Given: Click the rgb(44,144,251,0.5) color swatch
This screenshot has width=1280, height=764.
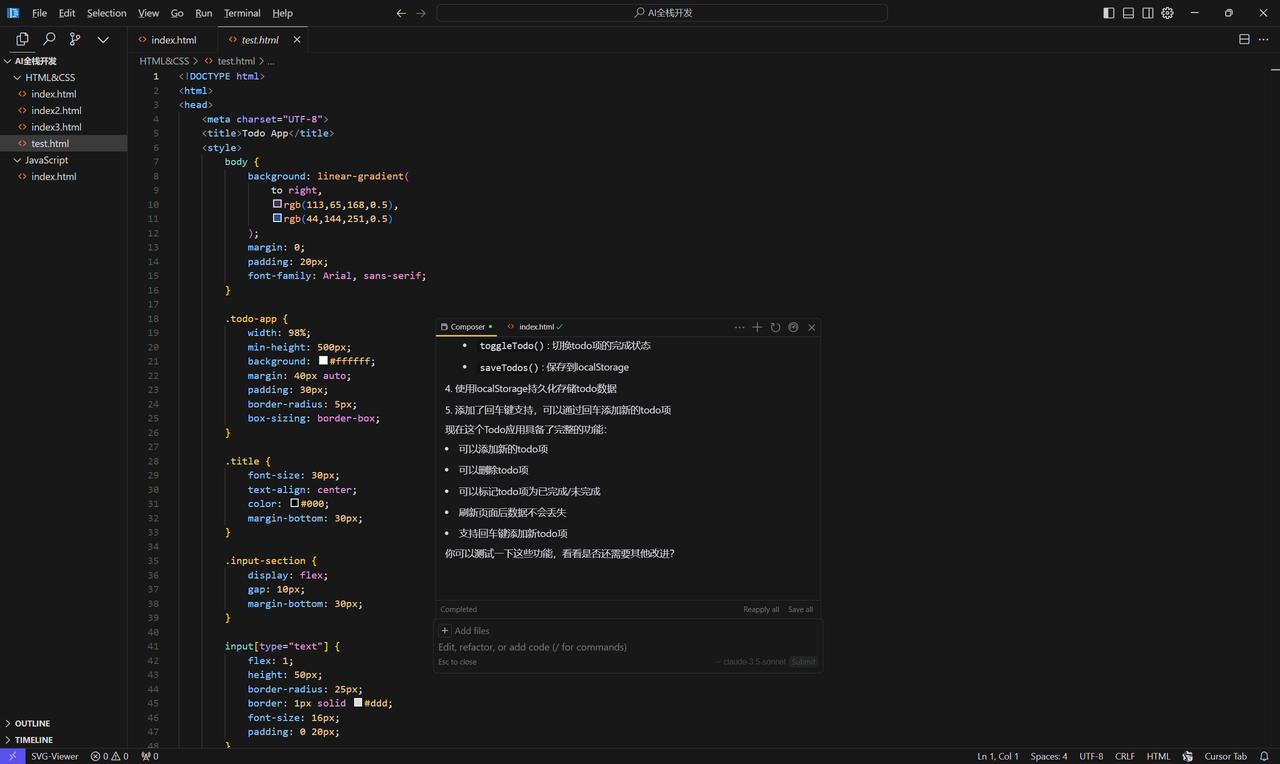Looking at the screenshot, I should pyautogui.click(x=277, y=218).
